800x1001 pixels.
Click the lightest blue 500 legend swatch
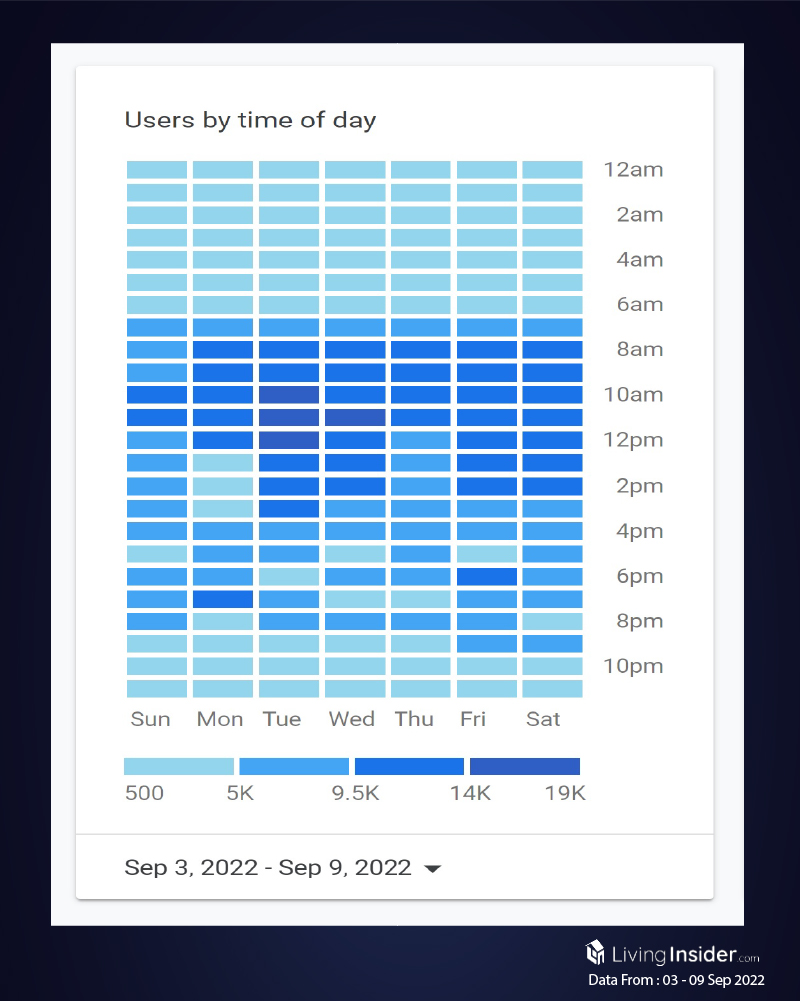click(178, 766)
